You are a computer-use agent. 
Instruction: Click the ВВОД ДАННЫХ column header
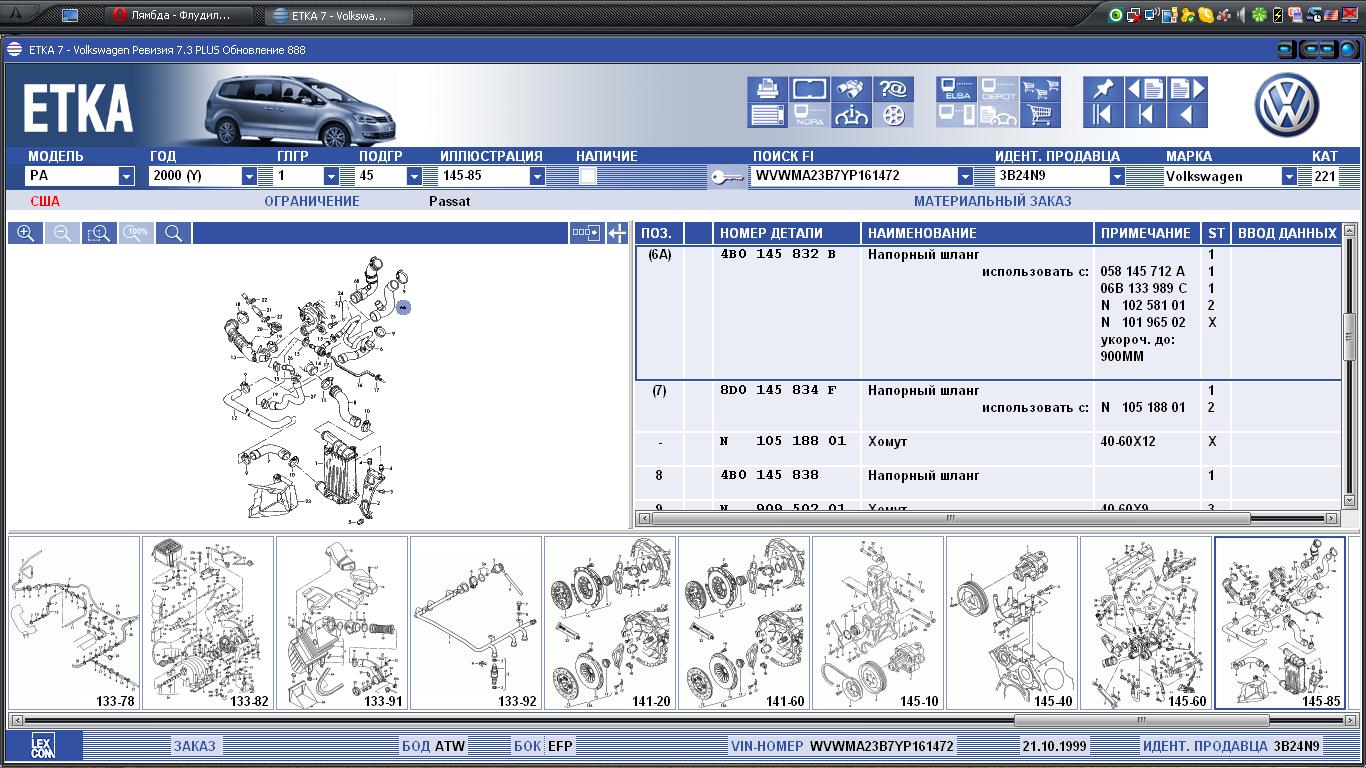pos(1287,233)
